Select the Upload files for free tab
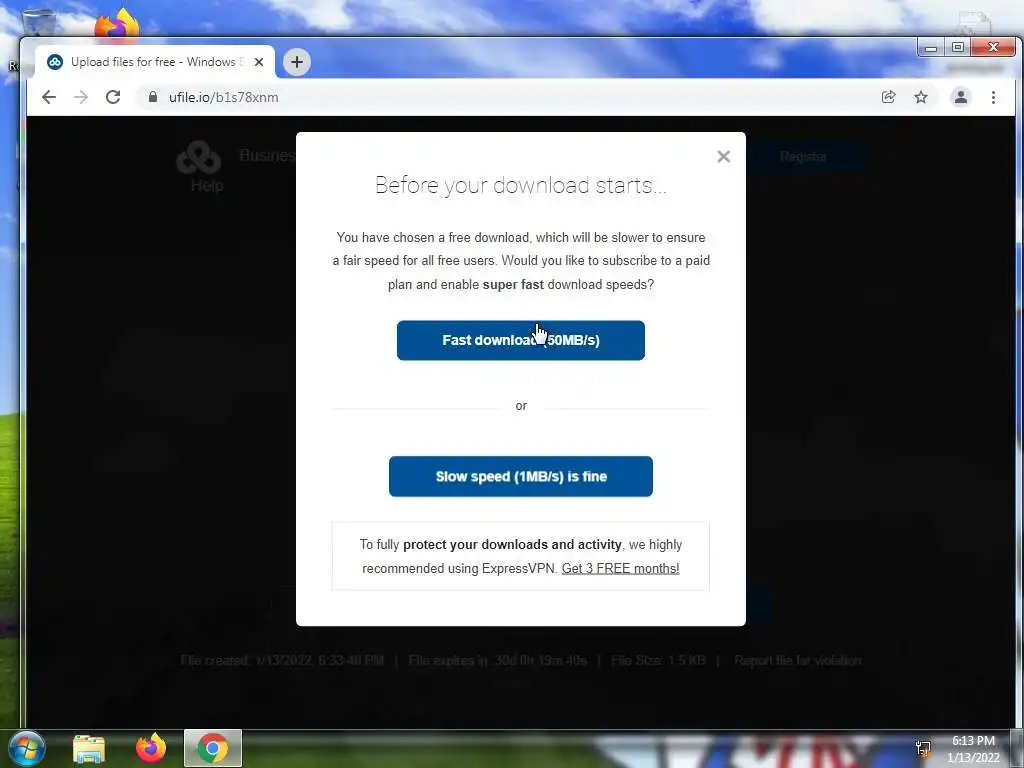Screen dimensions: 1024x768 155,62
